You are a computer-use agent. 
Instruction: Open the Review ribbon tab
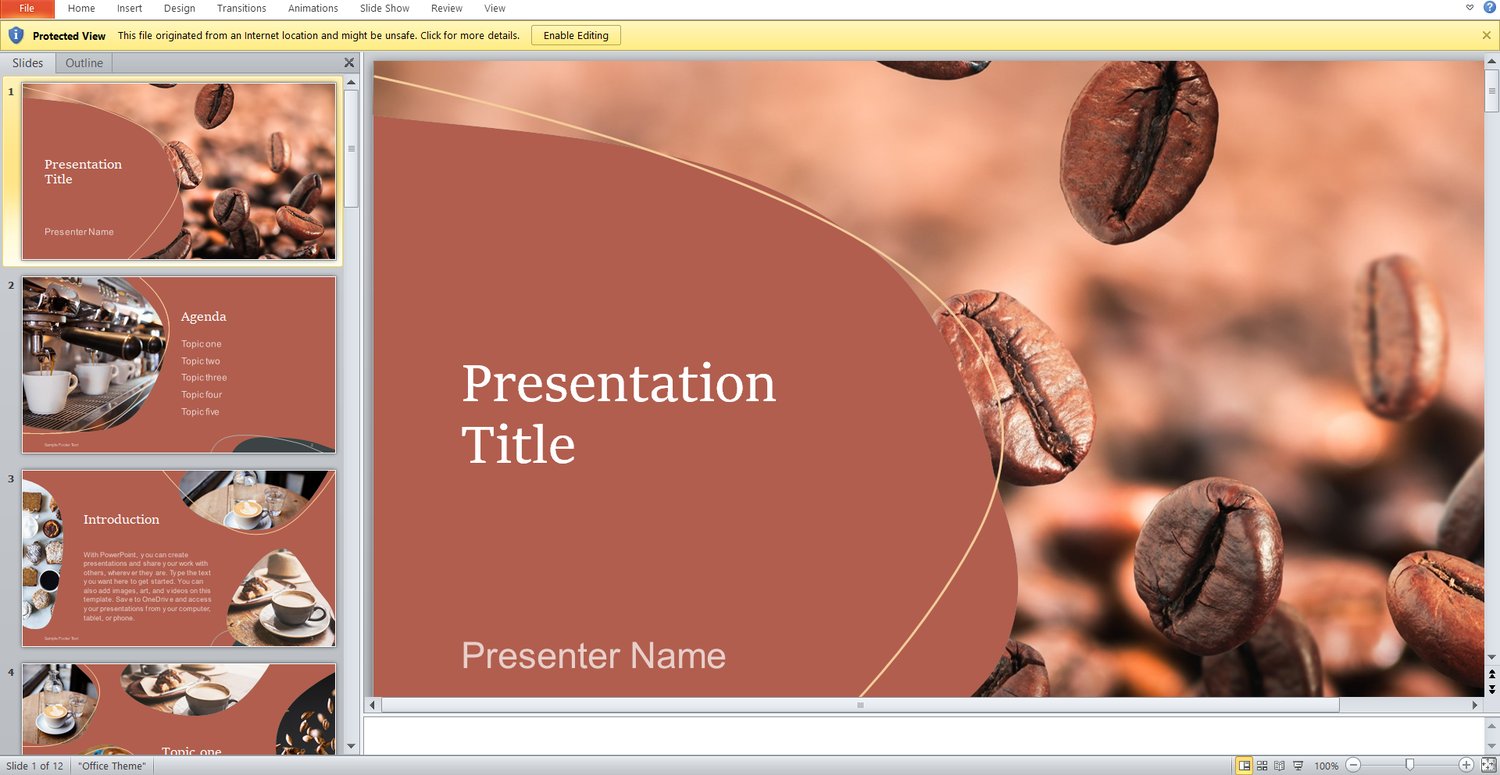point(447,8)
